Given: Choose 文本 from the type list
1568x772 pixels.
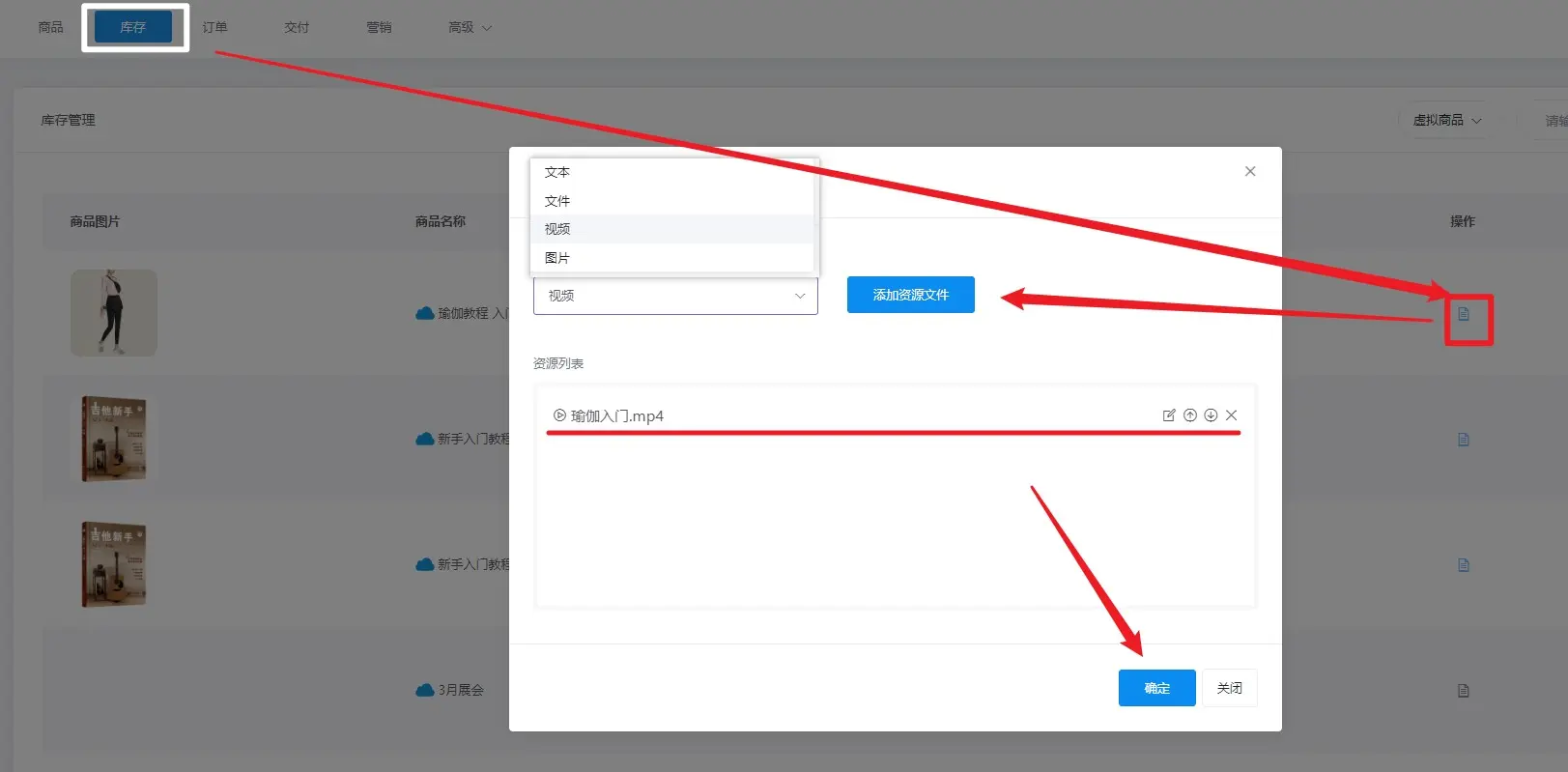Looking at the screenshot, I should click(x=557, y=172).
